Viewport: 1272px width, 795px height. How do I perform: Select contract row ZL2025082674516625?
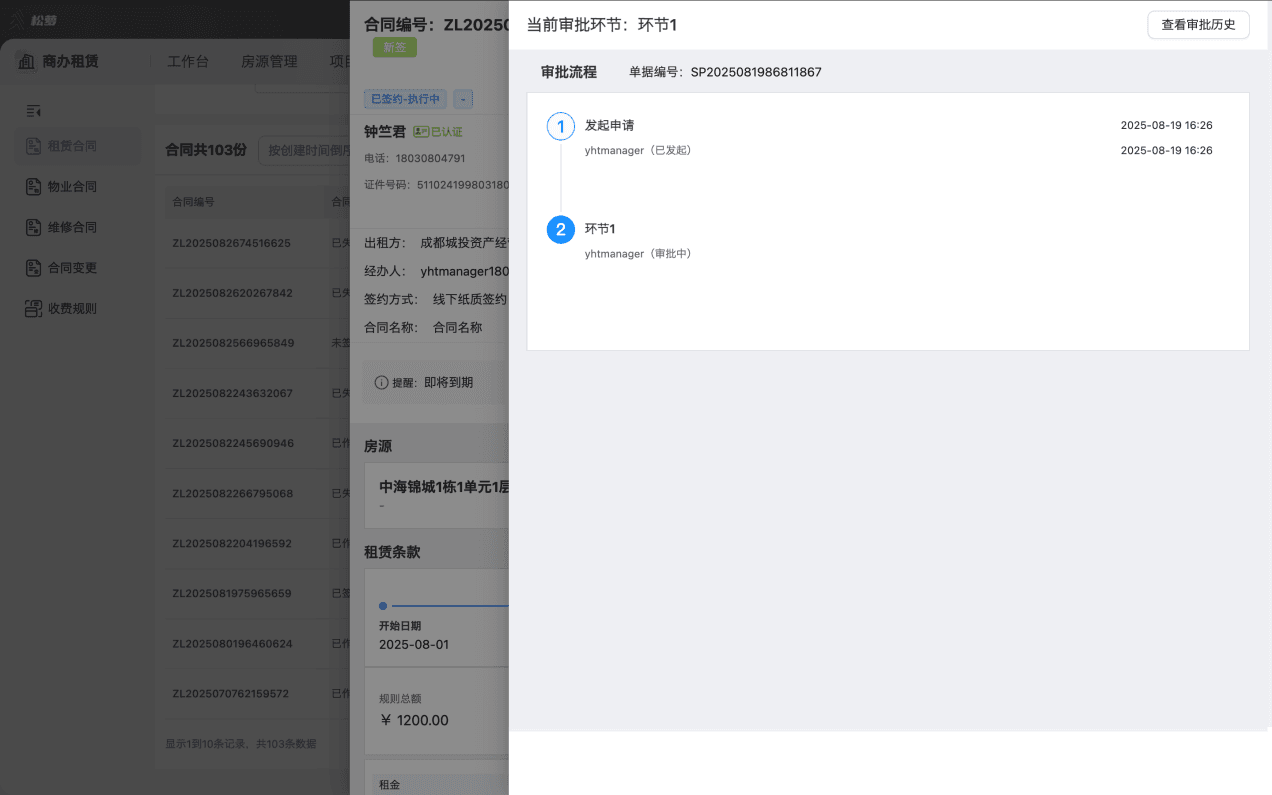coord(252,243)
